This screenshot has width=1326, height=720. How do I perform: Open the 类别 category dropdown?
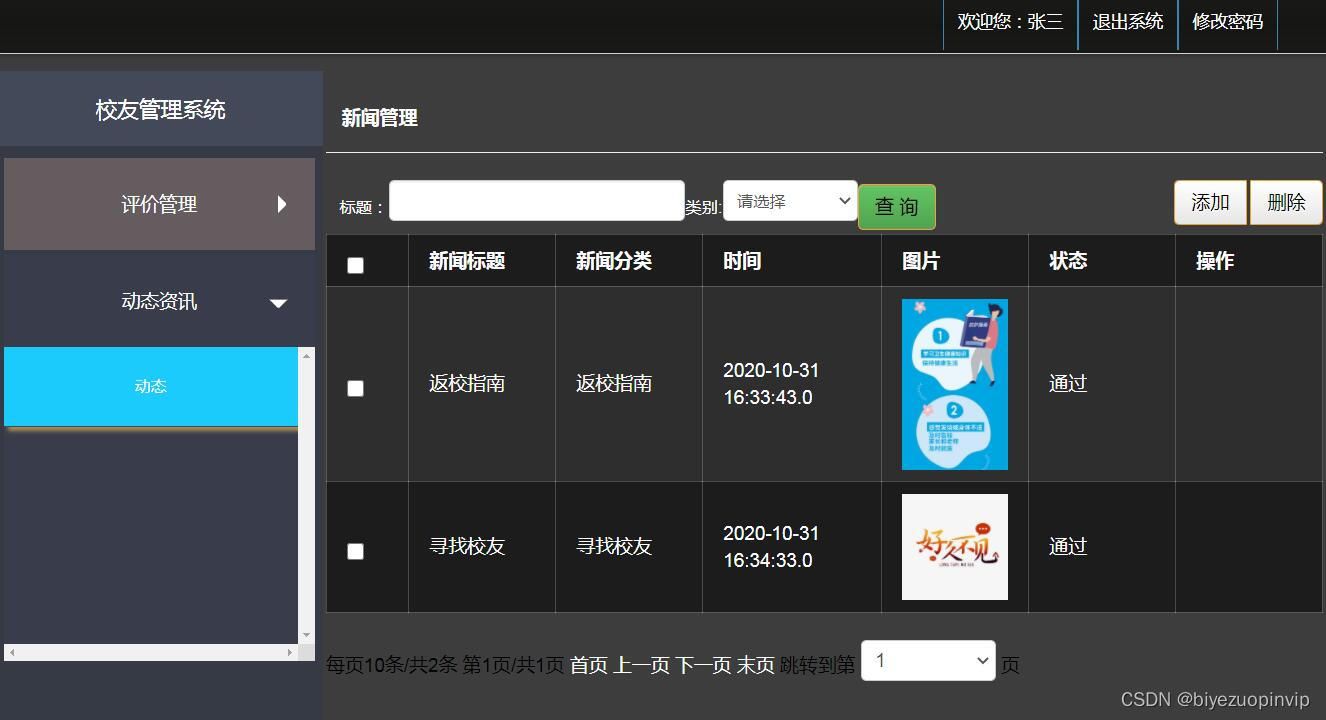[x=790, y=200]
